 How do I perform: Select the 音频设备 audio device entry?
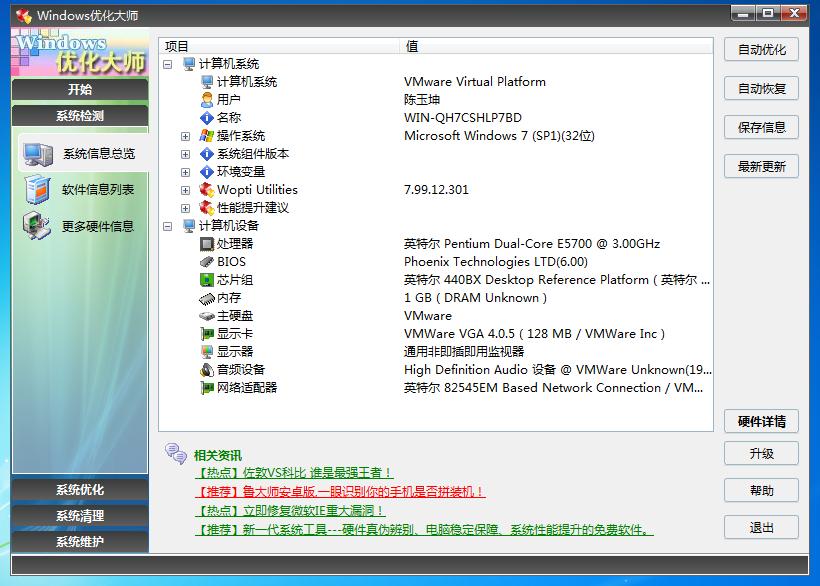point(238,369)
